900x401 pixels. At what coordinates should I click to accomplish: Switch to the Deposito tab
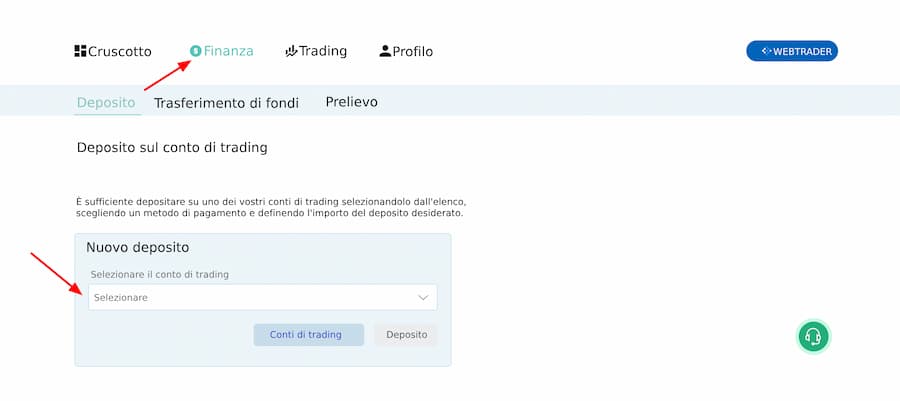point(106,103)
